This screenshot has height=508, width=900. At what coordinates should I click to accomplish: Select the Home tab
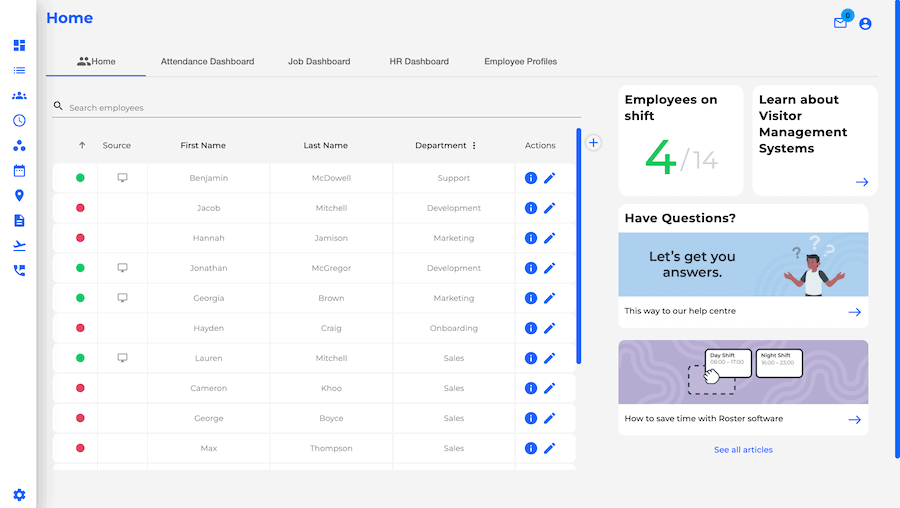coord(96,61)
